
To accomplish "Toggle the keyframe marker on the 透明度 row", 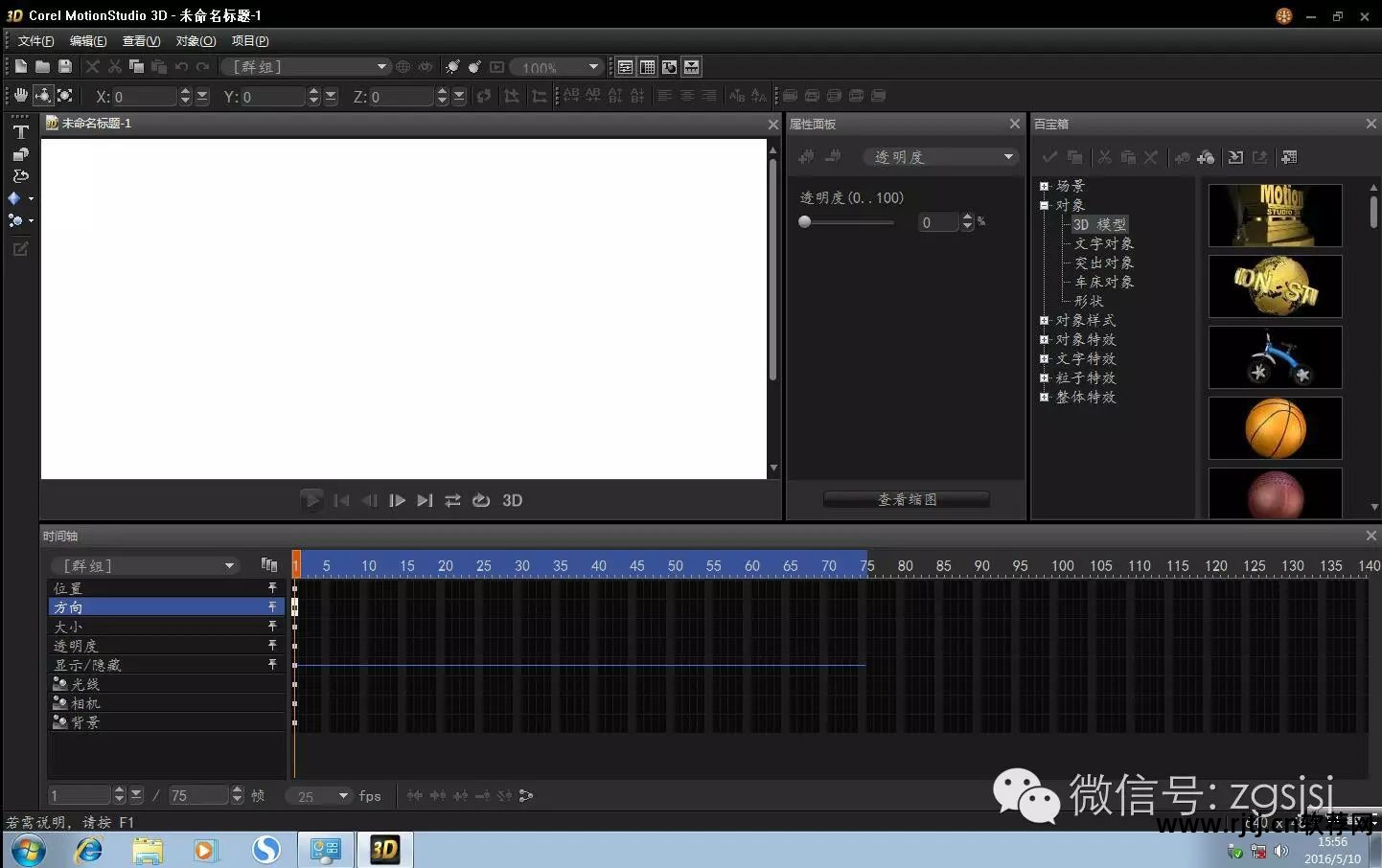I will point(272,645).
